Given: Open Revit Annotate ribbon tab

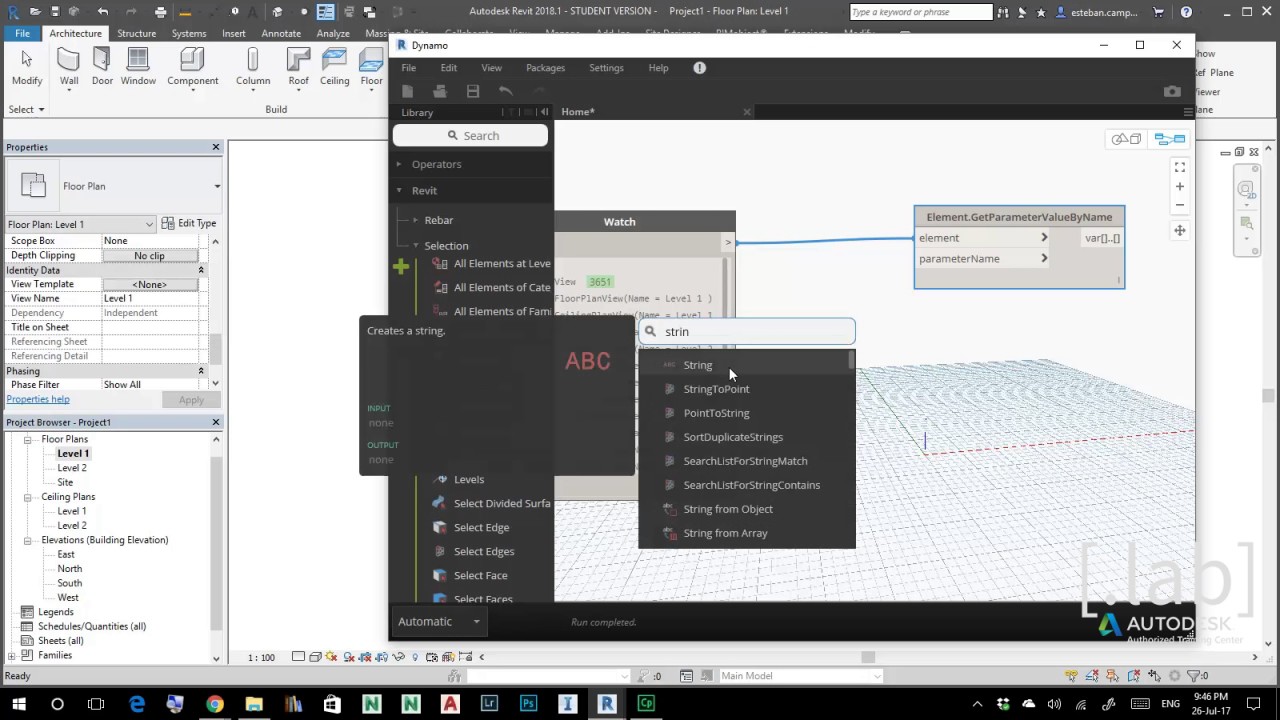Looking at the screenshot, I should [x=281, y=33].
